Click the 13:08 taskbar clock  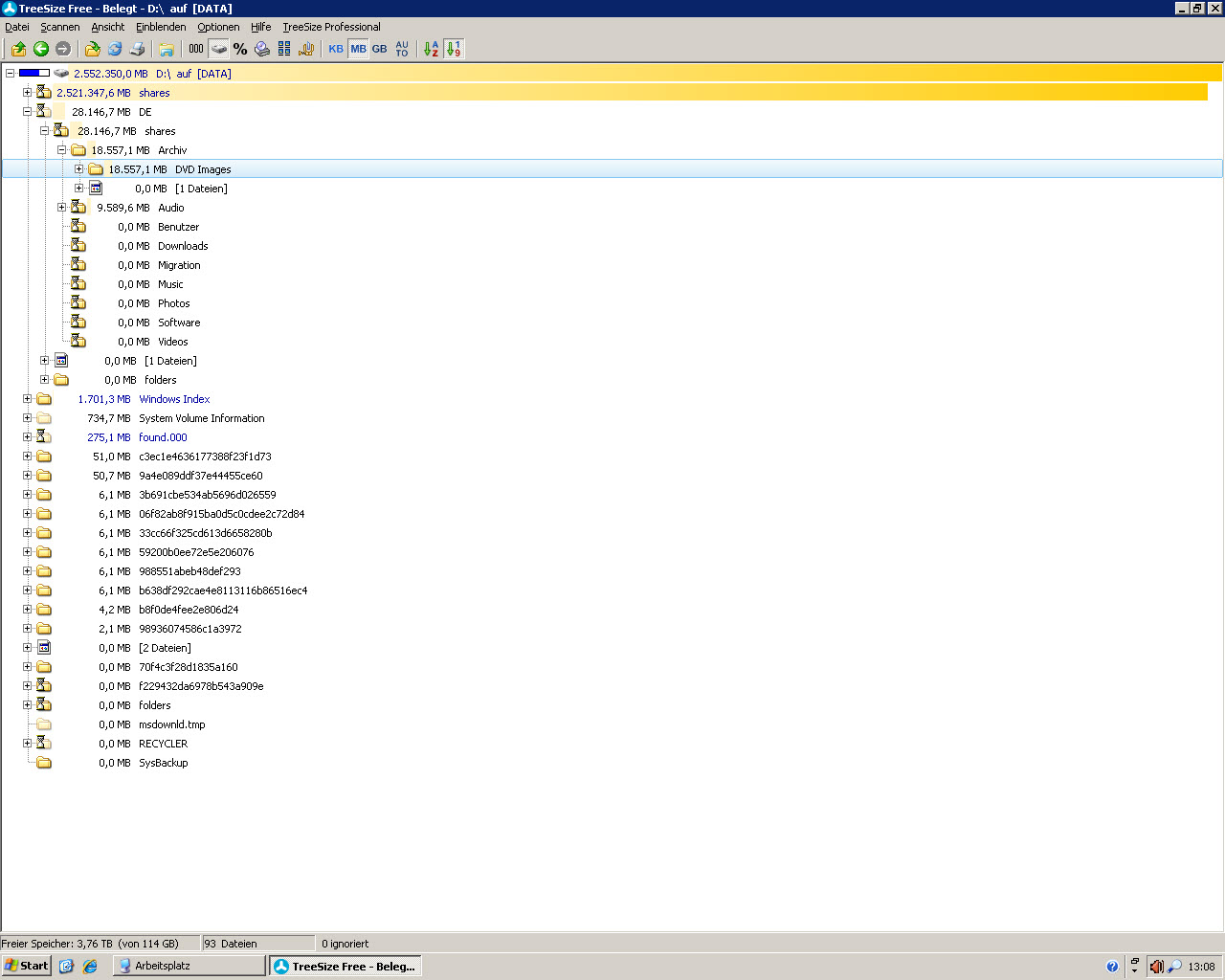(x=1201, y=967)
